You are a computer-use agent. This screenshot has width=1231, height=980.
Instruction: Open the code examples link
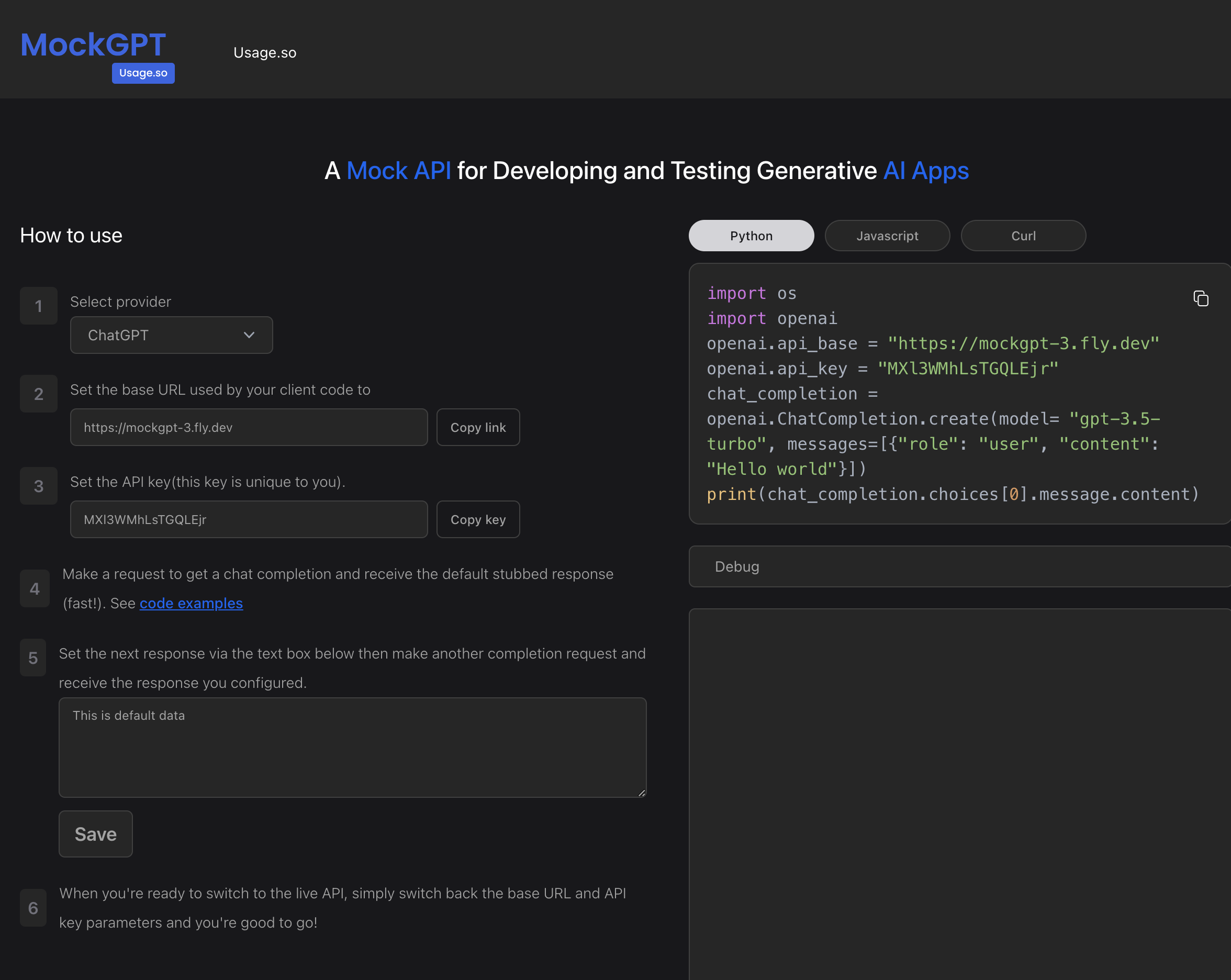click(x=191, y=603)
